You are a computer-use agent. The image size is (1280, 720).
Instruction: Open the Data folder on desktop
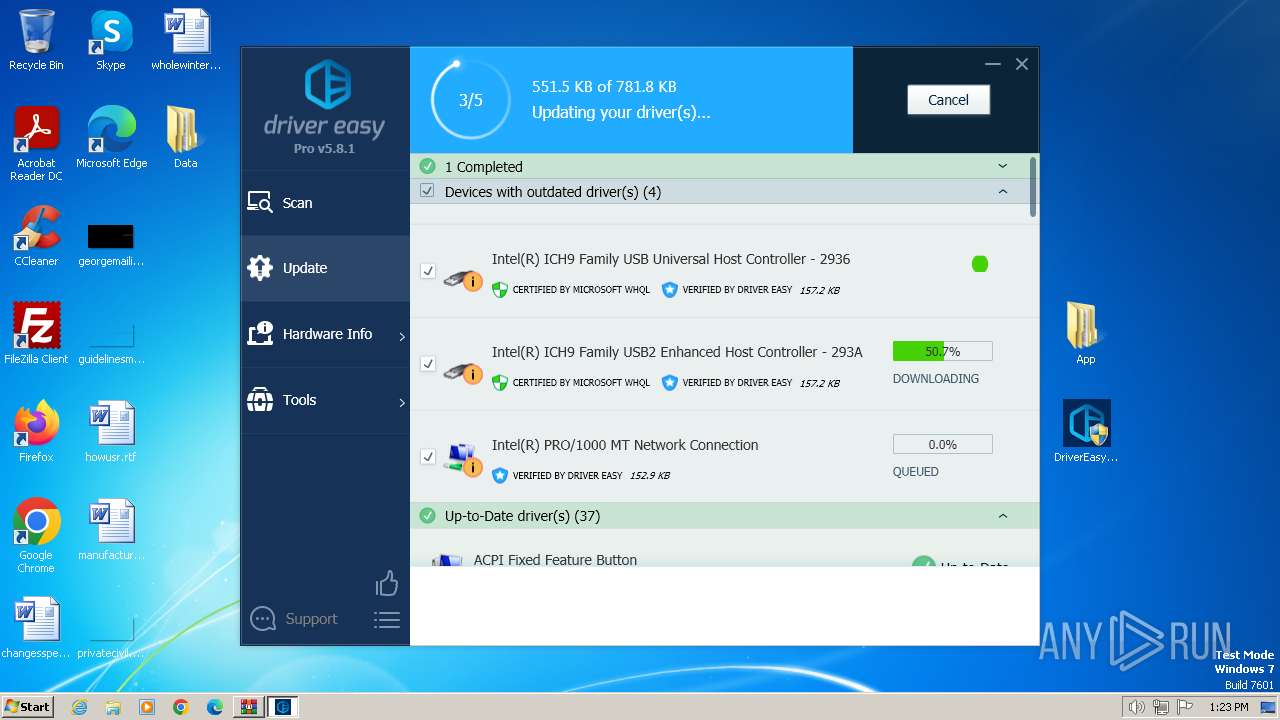(185, 138)
